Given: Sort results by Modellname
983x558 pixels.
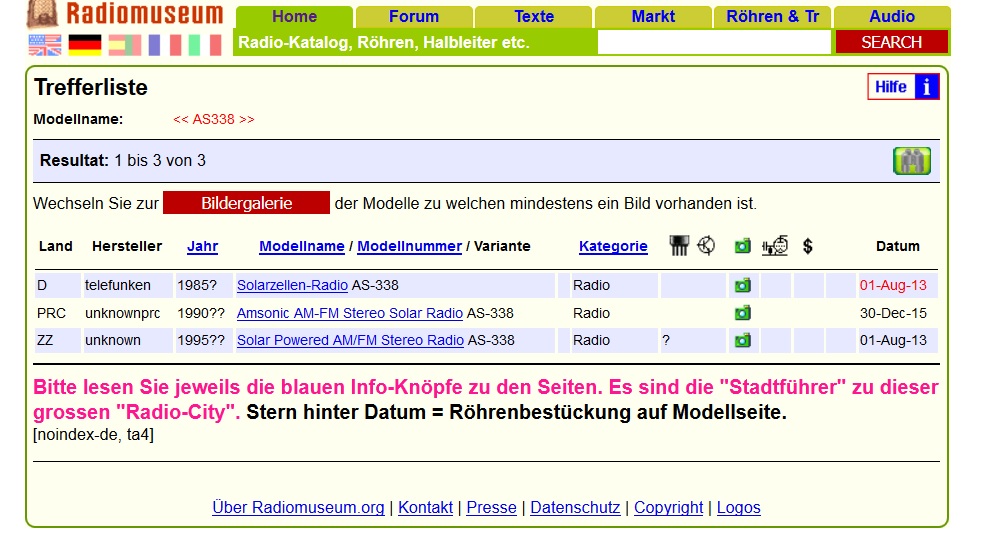Looking at the screenshot, I should point(302,246).
